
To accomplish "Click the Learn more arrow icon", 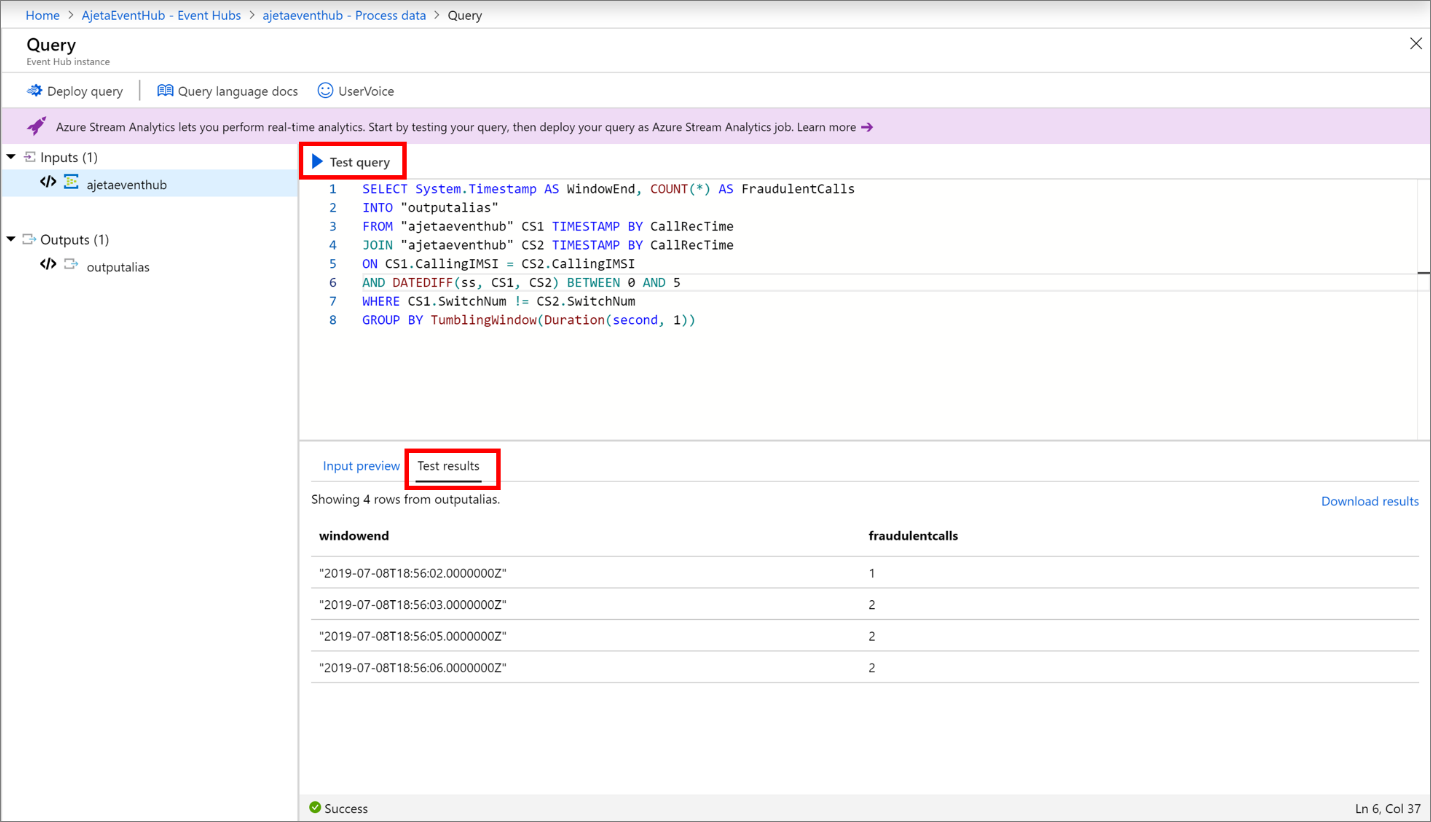I will (x=867, y=127).
